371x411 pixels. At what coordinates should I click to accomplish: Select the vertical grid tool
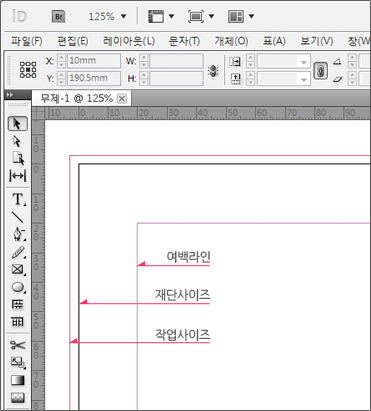(18, 322)
